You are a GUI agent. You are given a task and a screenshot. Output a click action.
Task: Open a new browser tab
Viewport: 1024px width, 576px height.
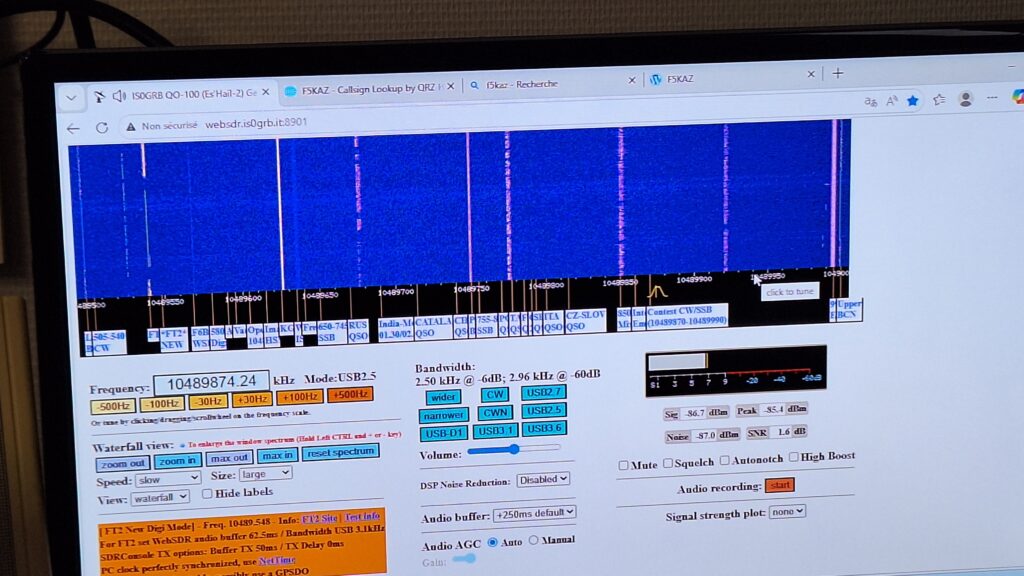pyautogui.click(x=838, y=73)
